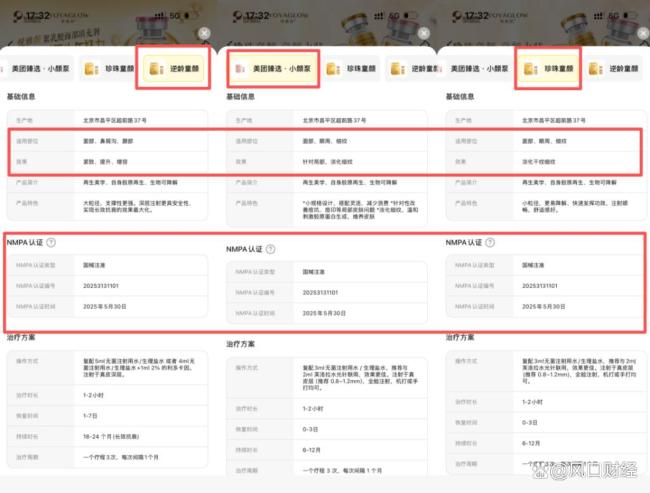Click 基础信息 heading in left panel
The image size is (650, 493).
[21, 97]
